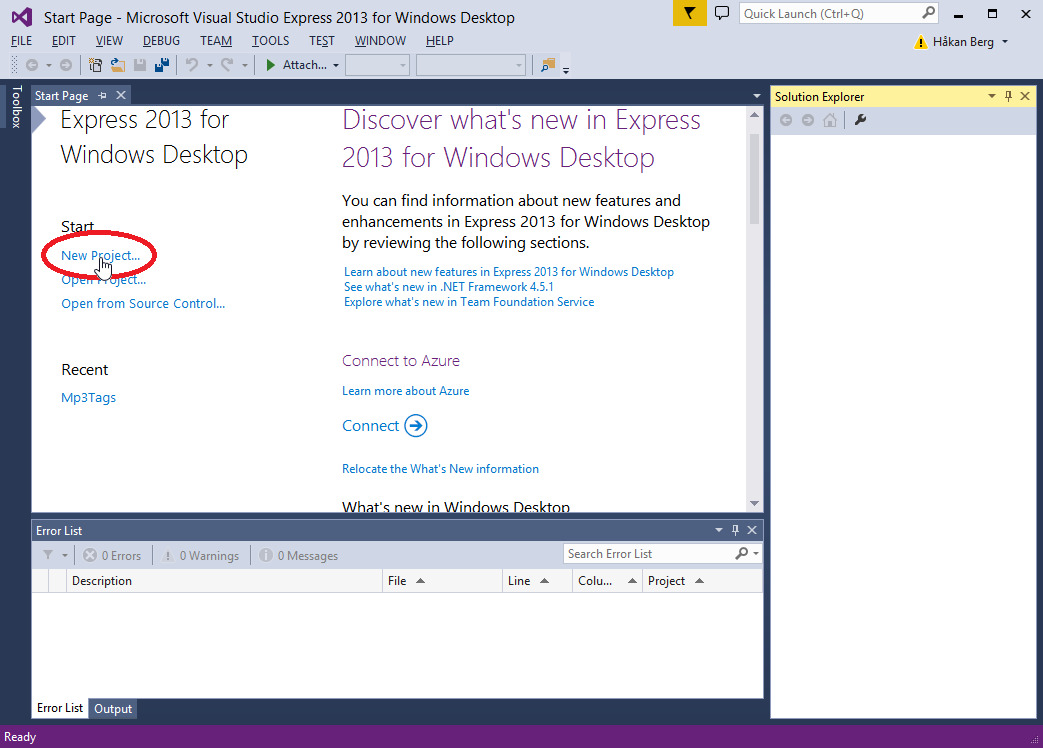Open the Navigate Backward history dropdown

click(x=49, y=66)
